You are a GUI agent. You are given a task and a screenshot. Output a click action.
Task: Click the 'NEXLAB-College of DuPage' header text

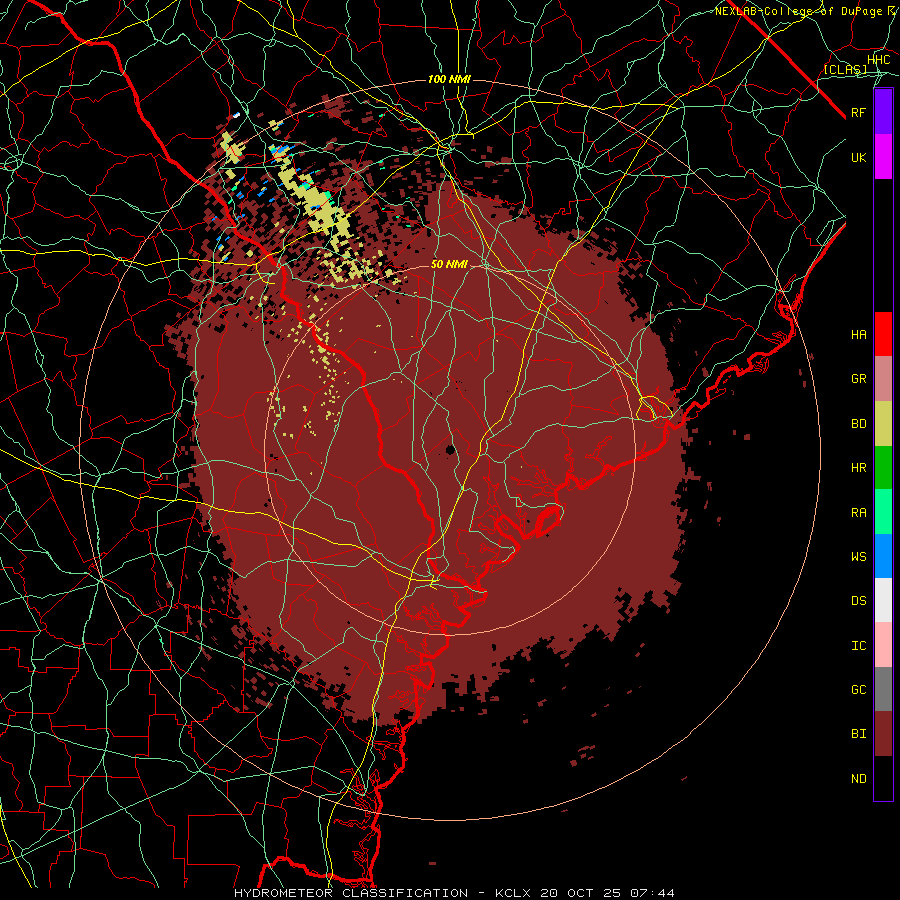800,11
